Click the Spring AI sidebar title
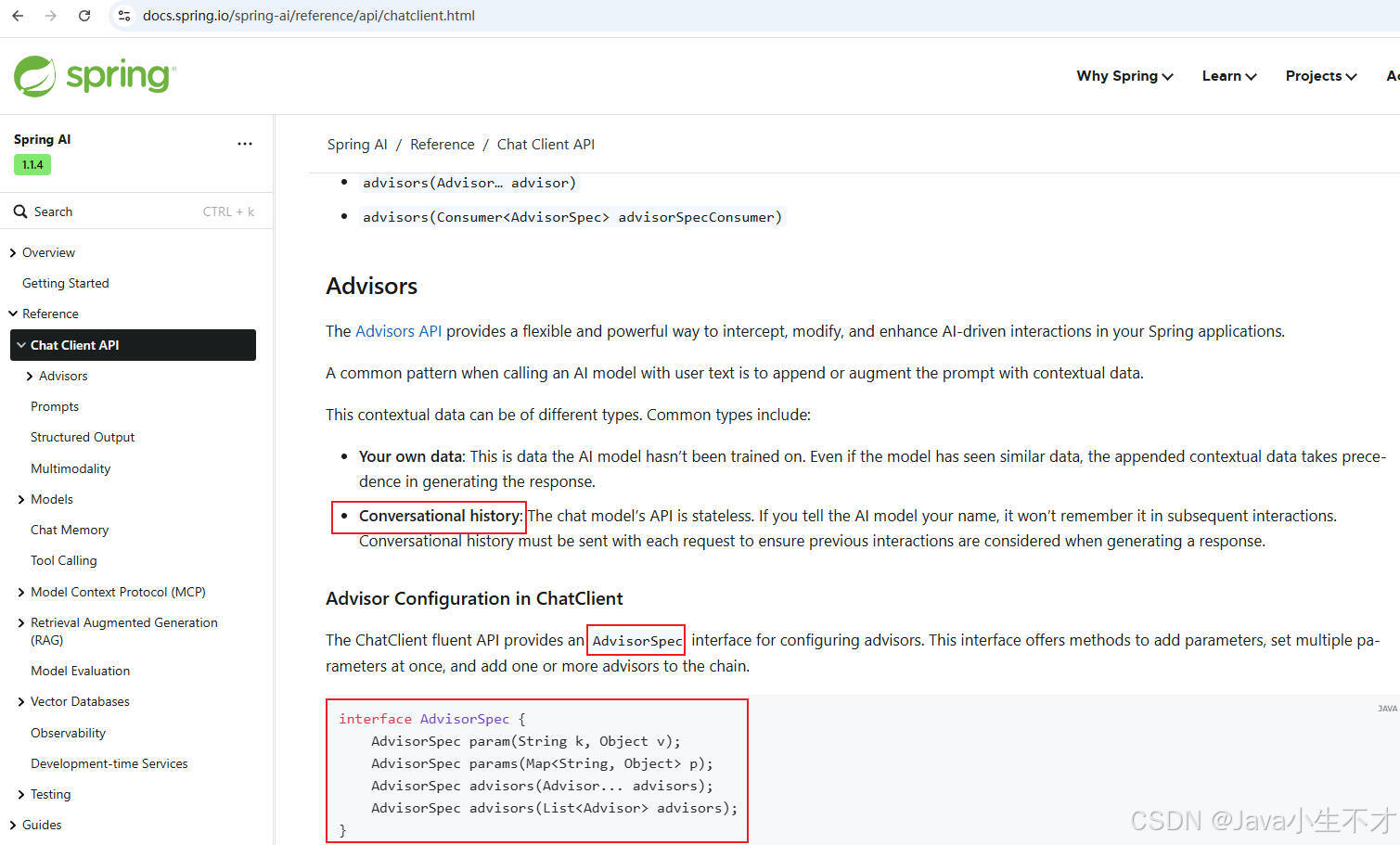 (x=43, y=139)
